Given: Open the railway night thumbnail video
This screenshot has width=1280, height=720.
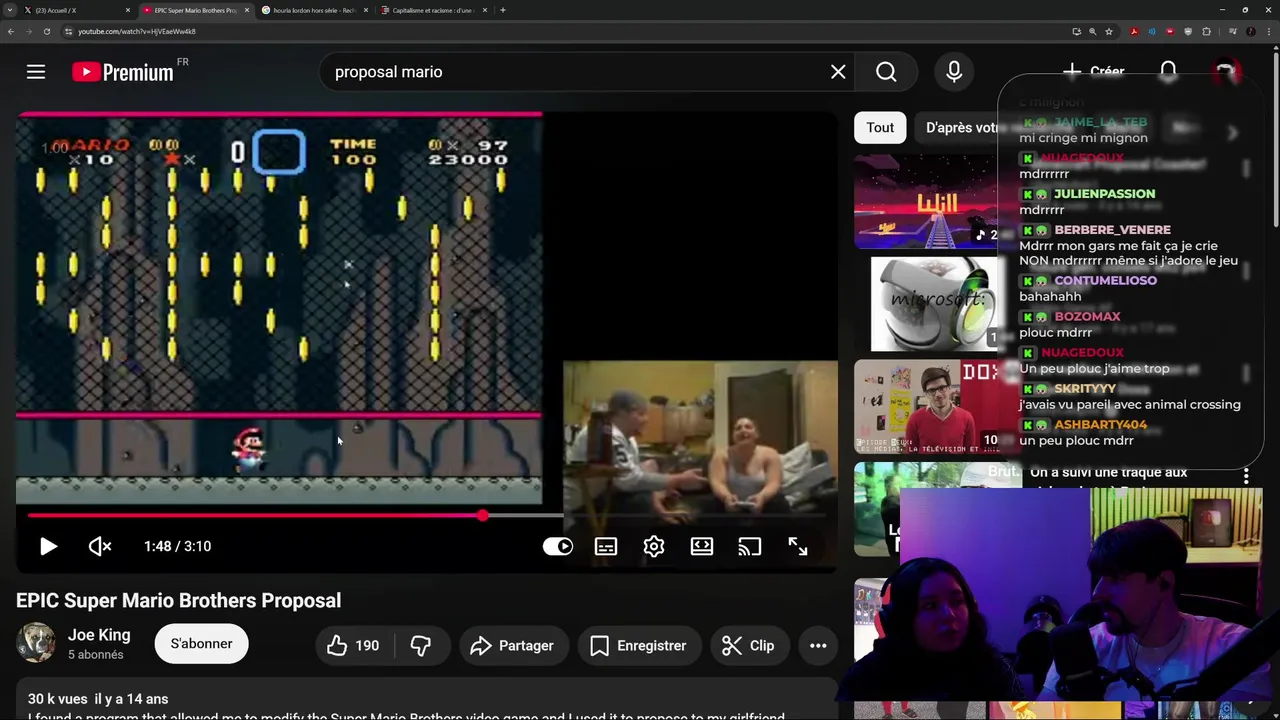Looking at the screenshot, I should click(x=927, y=201).
